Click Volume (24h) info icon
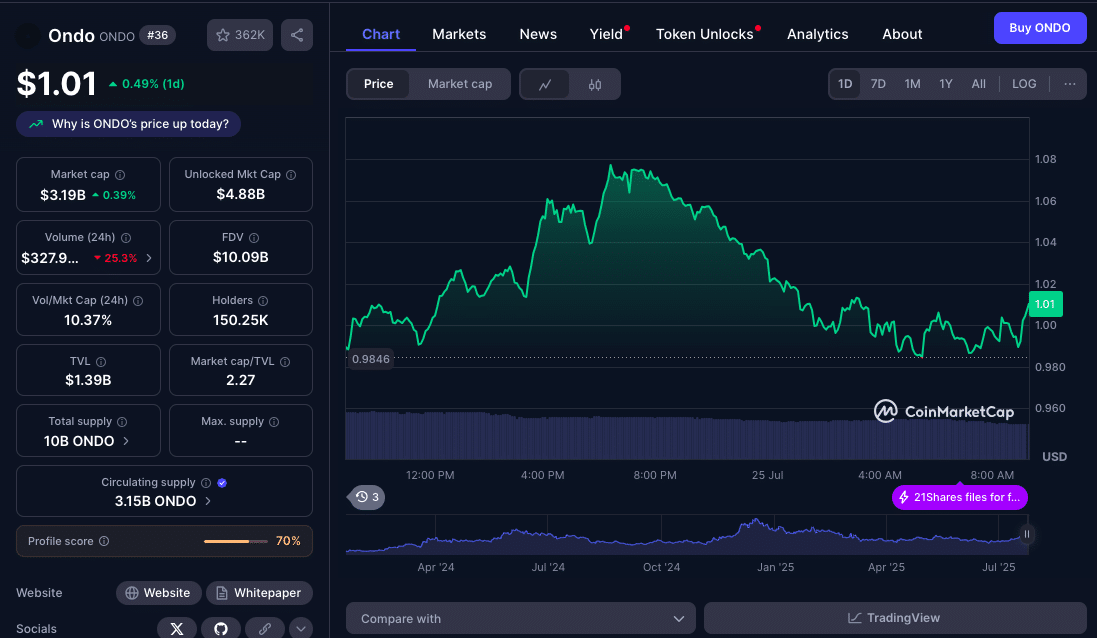The image size is (1097, 638). coord(126,238)
